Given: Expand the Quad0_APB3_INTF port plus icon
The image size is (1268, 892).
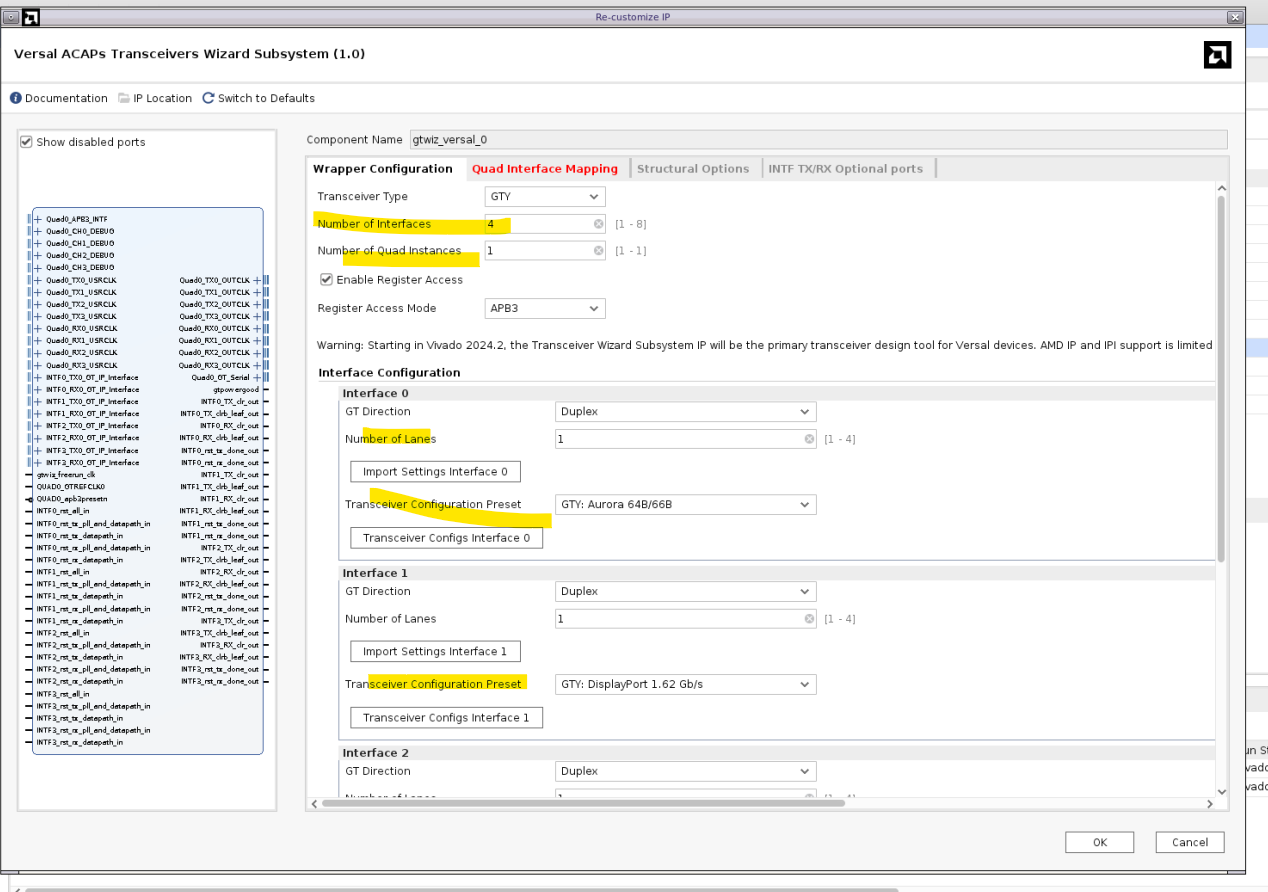Looking at the screenshot, I should [38, 218].
